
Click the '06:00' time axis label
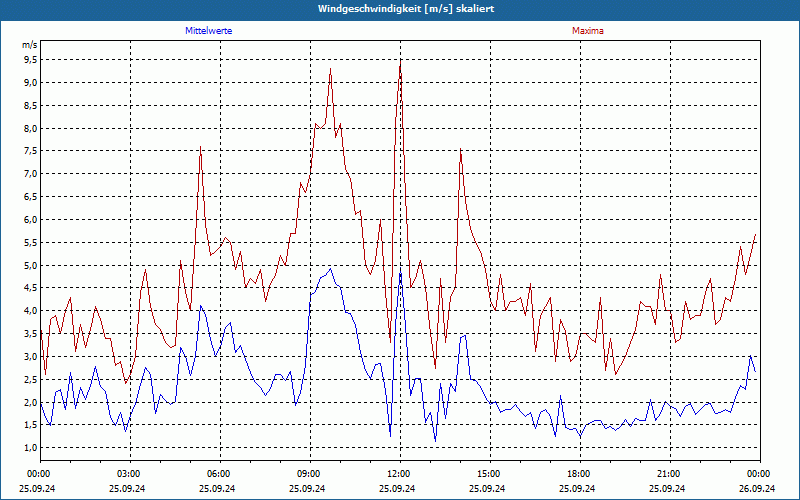tap(217, 474)
